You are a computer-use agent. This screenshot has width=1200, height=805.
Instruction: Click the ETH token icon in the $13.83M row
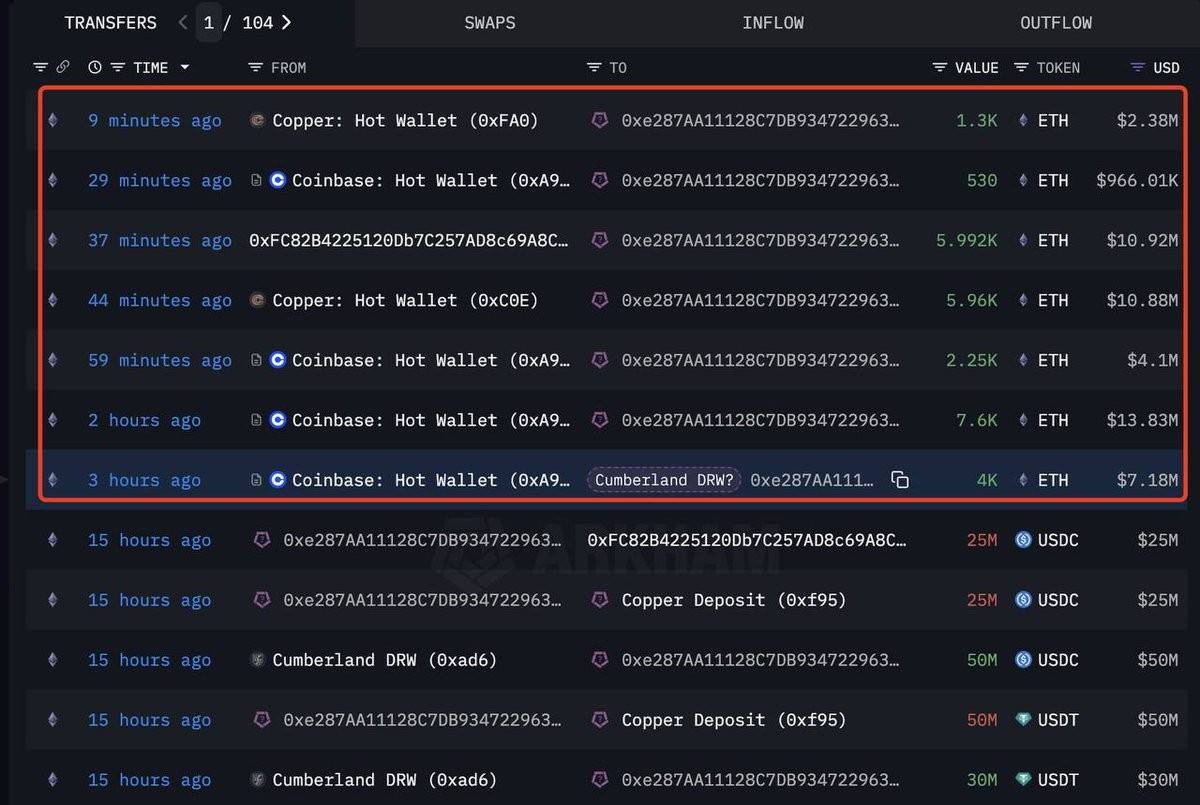(1023, 420)
